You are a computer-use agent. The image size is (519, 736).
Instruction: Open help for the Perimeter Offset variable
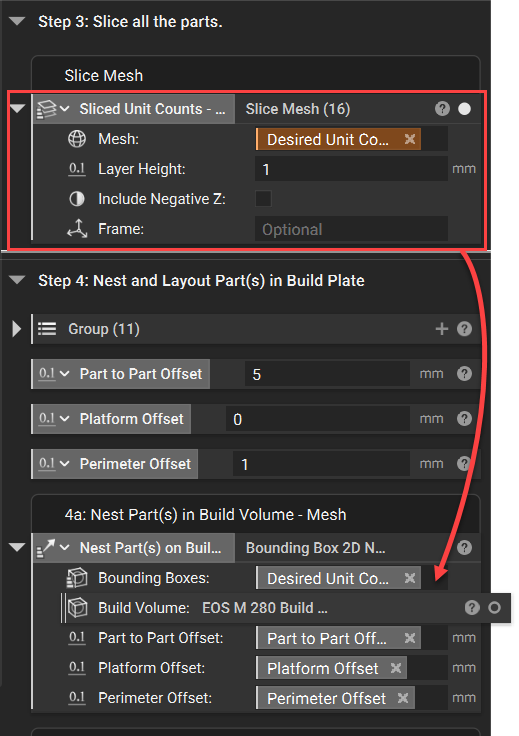465,464
